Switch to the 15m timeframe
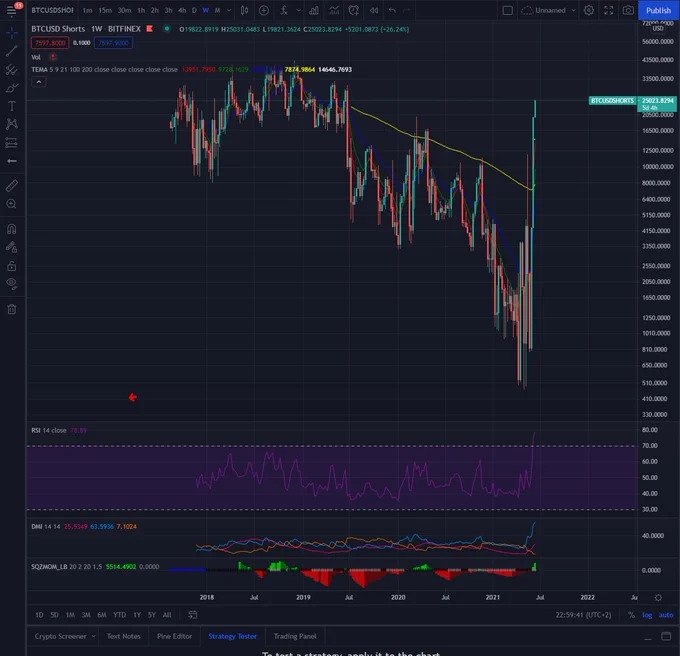 [x=105, y=10]
